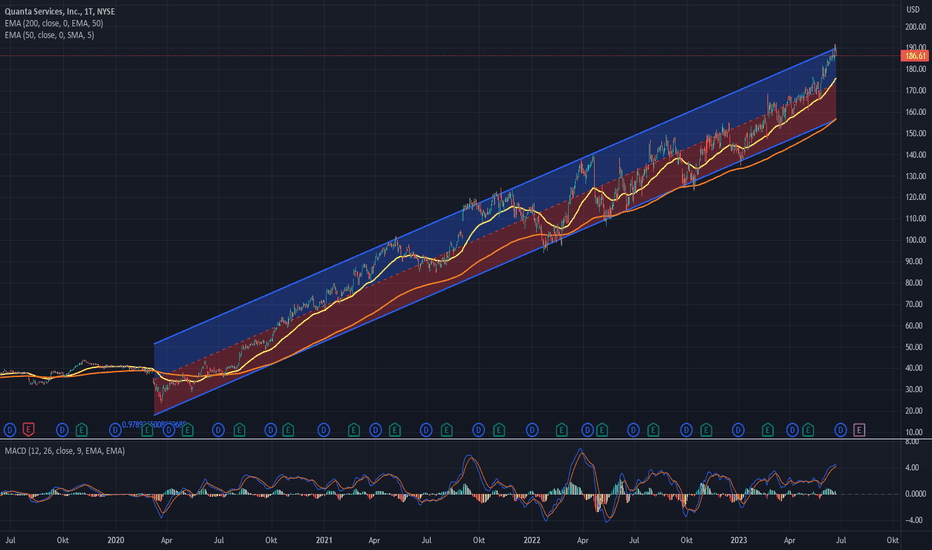Click the -4.00 MACD scale label

(x=912, y=520)
